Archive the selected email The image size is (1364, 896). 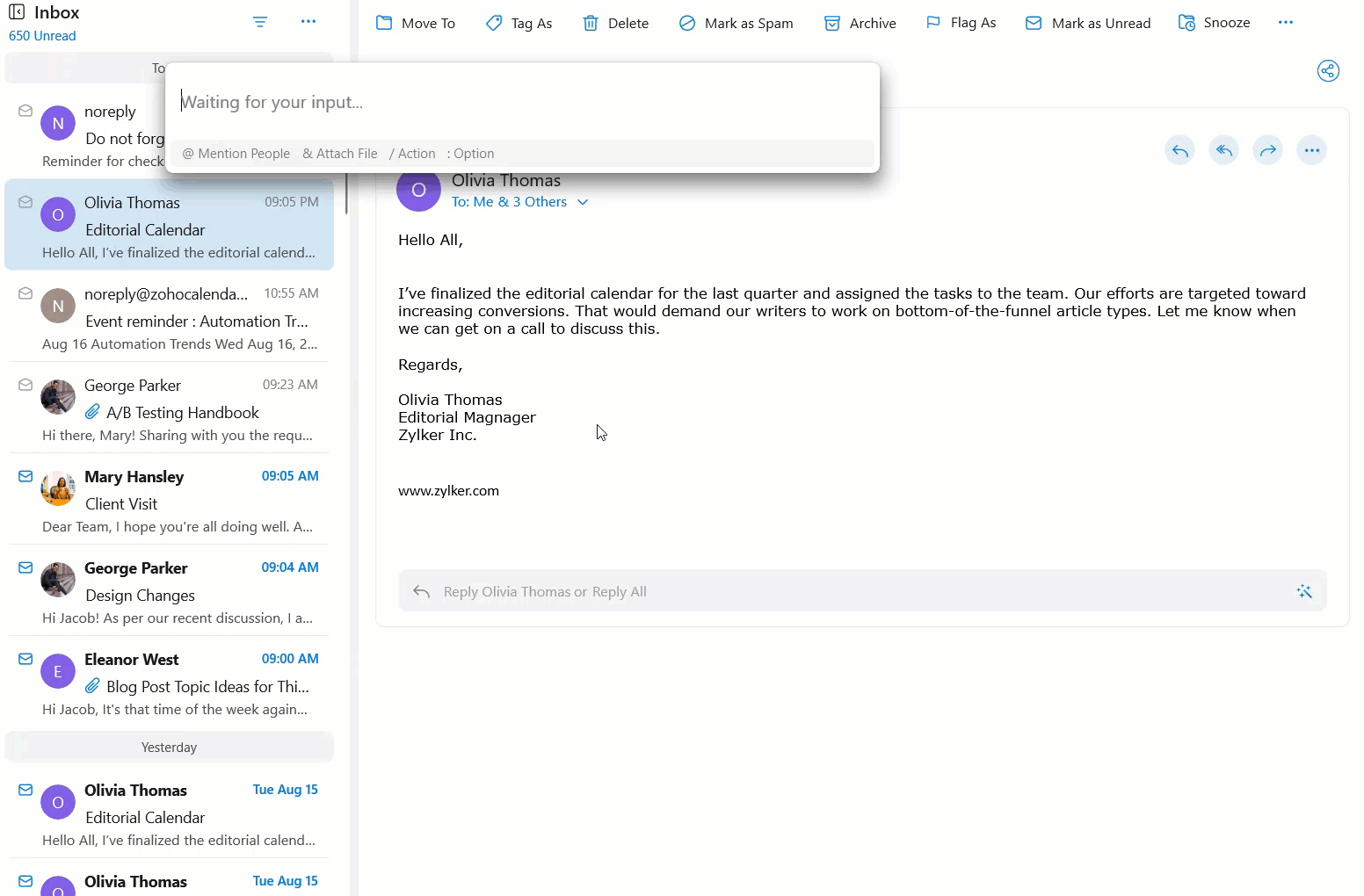[860, 23]
